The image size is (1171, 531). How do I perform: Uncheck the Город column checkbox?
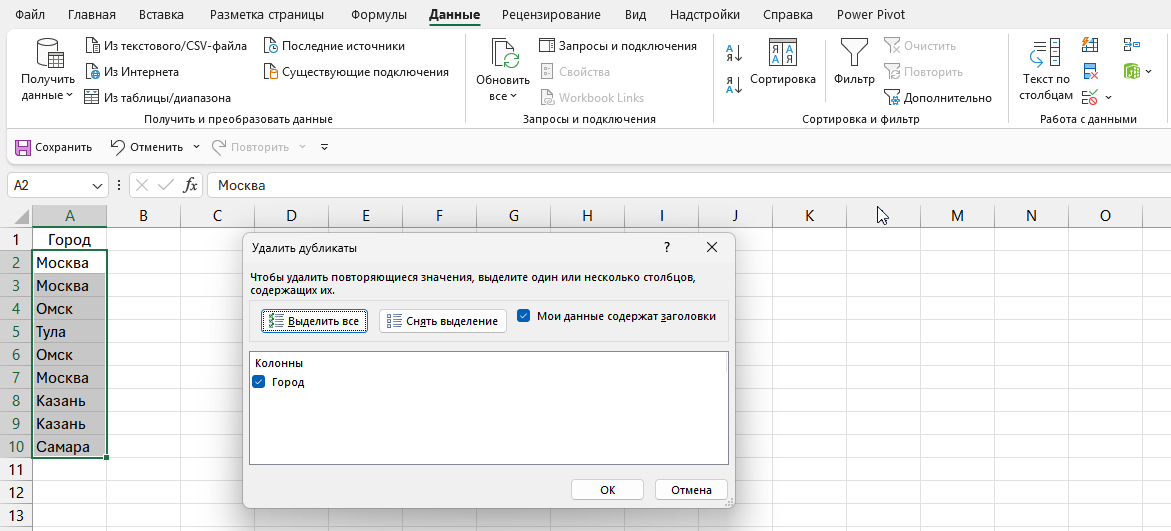pos(260,382)
